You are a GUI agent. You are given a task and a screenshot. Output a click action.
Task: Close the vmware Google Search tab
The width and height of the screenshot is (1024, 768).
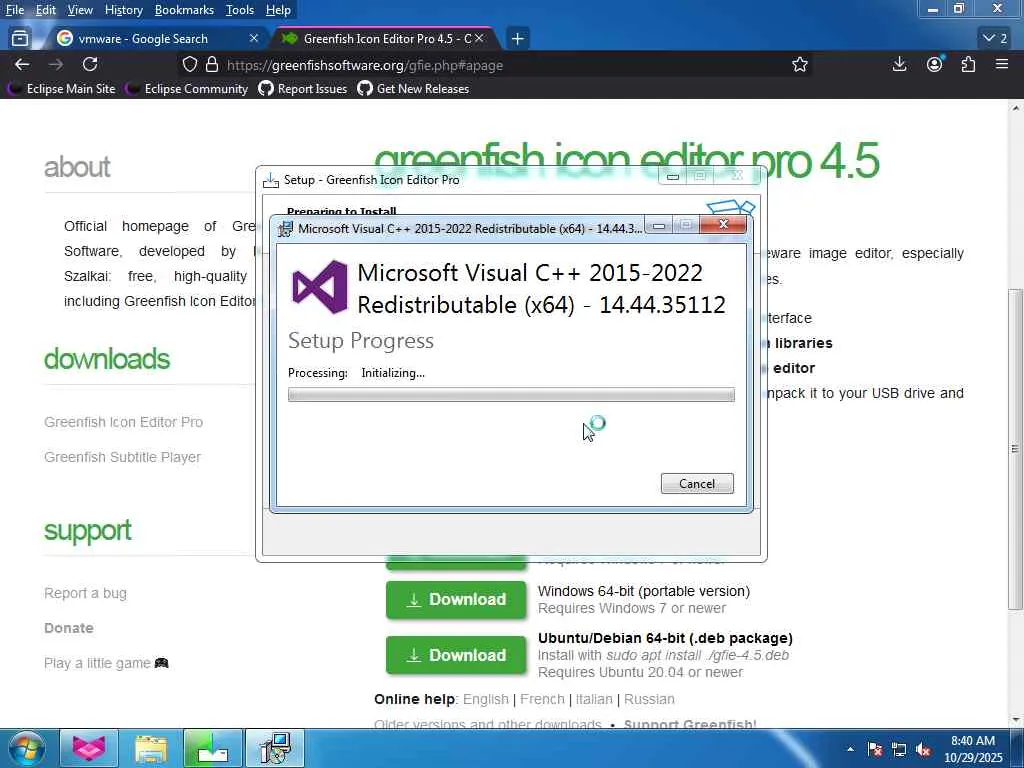pyautogui.click(x=254, y=39)
